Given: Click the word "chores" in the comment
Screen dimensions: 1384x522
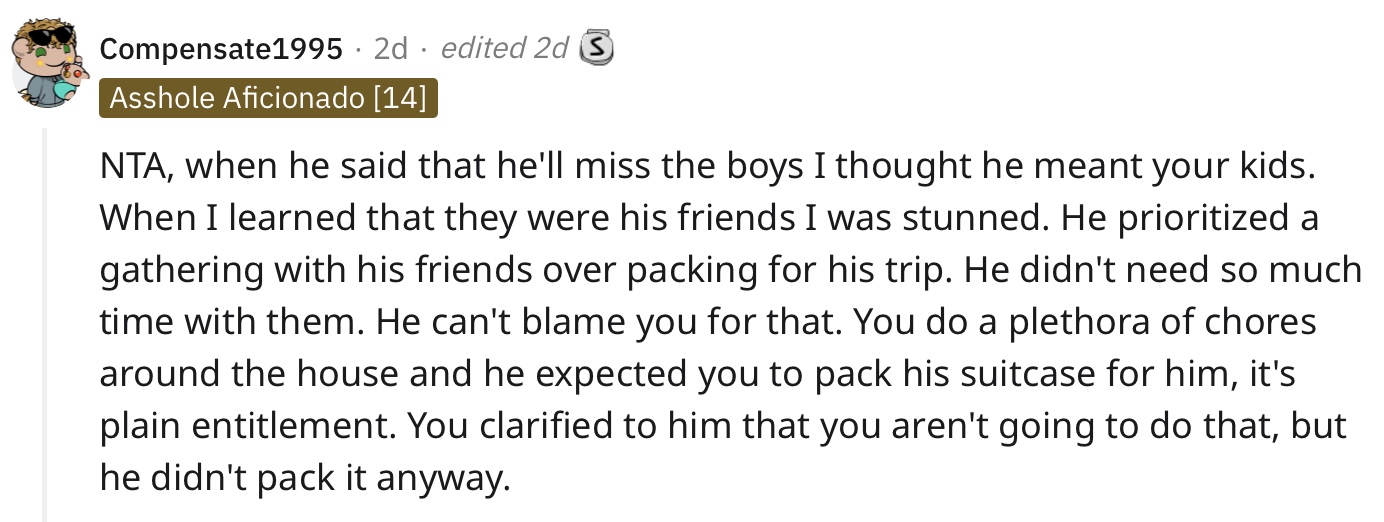Looking at the screenshot, I should 1263,322.
